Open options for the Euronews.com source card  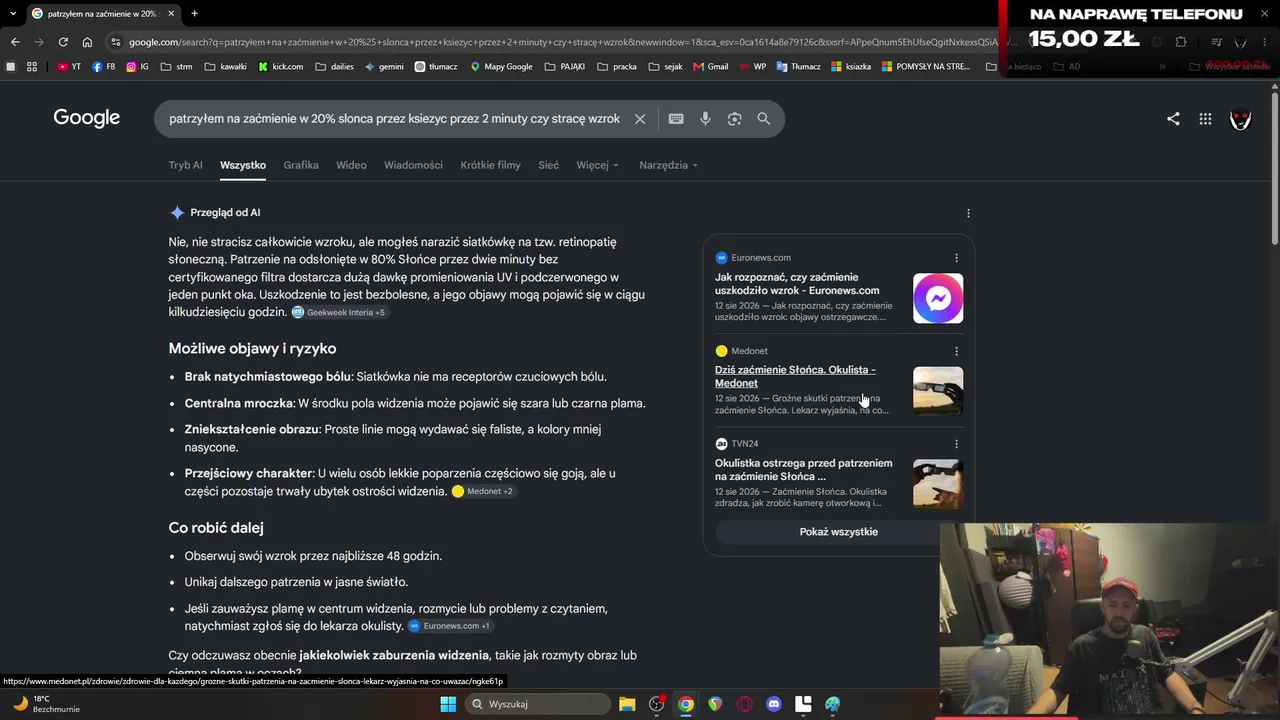(x=956, y=258)
